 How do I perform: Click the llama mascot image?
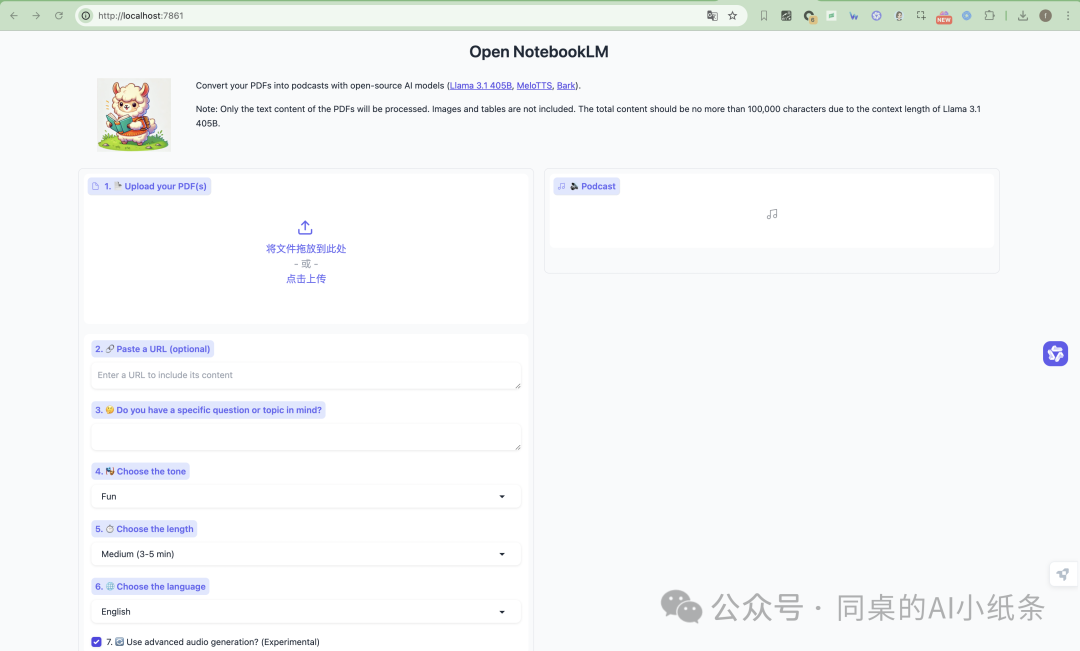coord(134,114)
